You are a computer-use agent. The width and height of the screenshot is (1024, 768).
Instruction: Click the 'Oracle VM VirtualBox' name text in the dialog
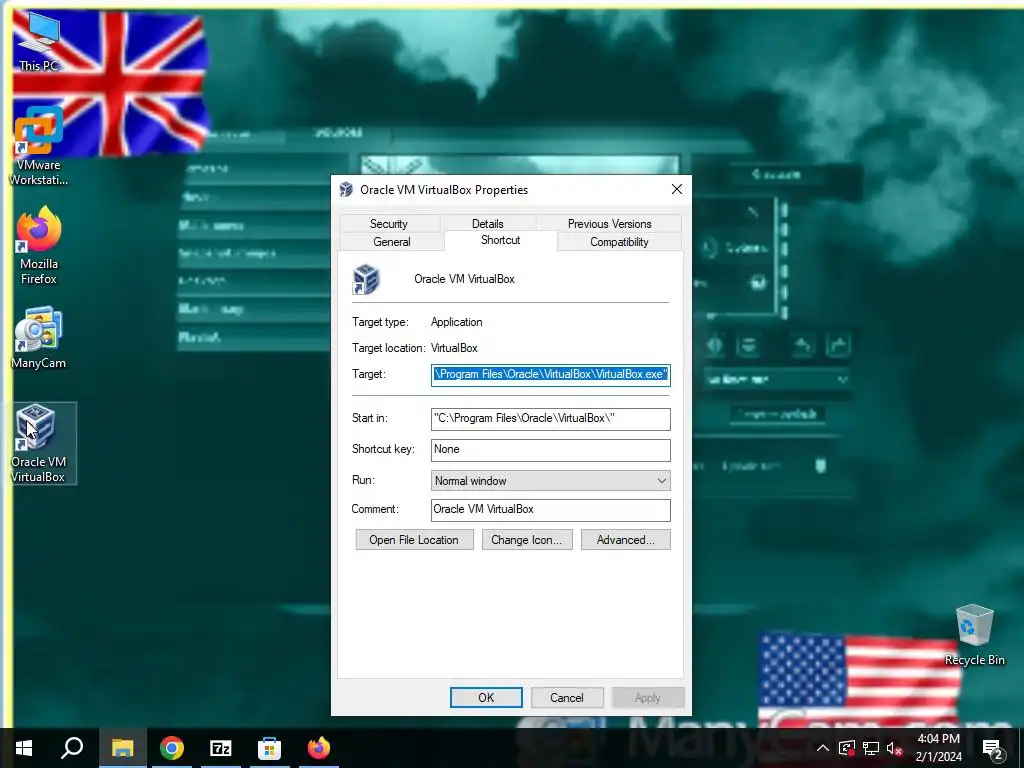tap(464, 279)
